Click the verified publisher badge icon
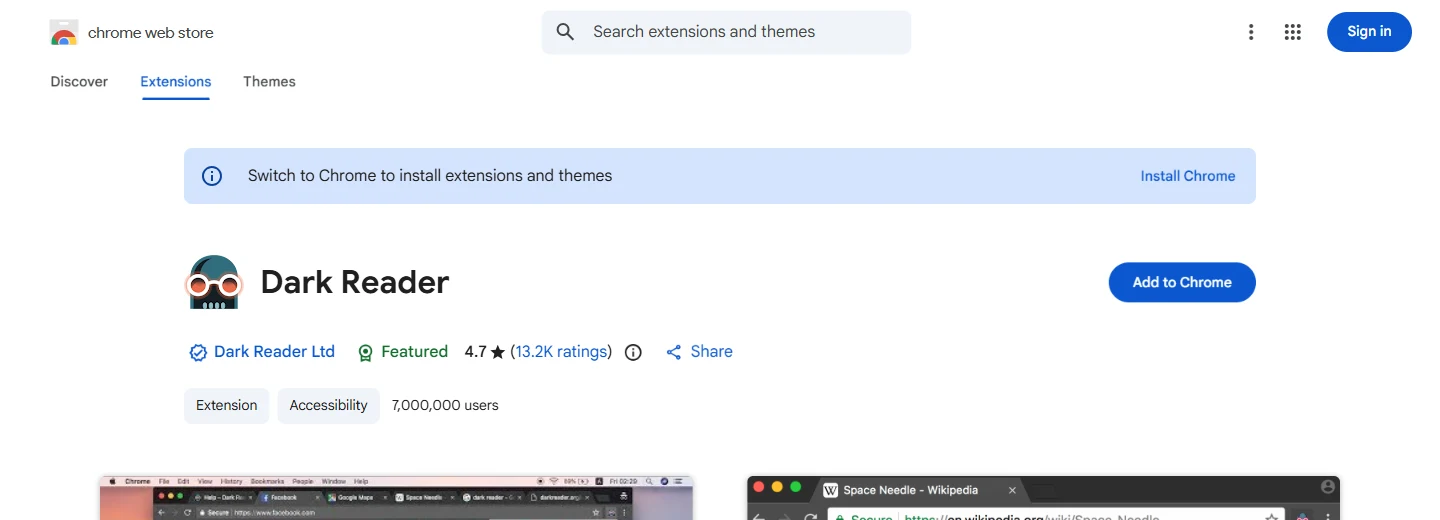 [x=197, y=352]
